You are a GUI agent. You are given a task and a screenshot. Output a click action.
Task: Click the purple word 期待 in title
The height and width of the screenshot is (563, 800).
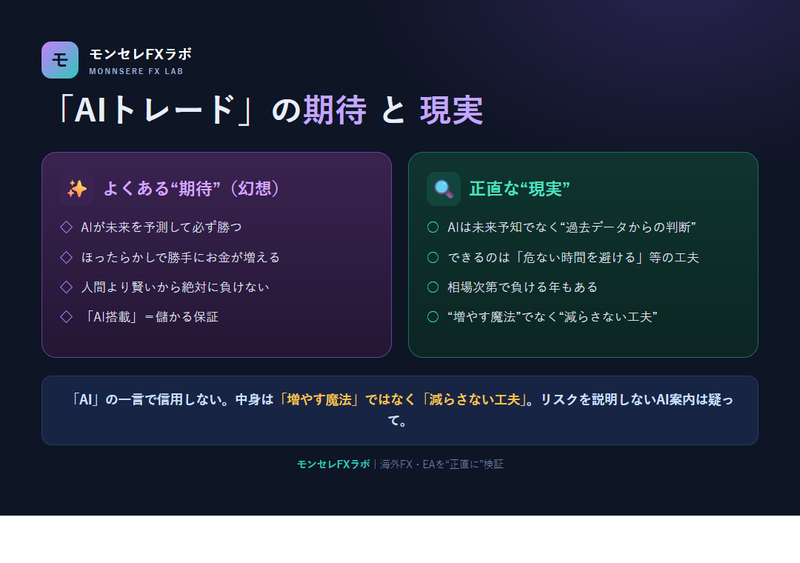tap(335, 110)
